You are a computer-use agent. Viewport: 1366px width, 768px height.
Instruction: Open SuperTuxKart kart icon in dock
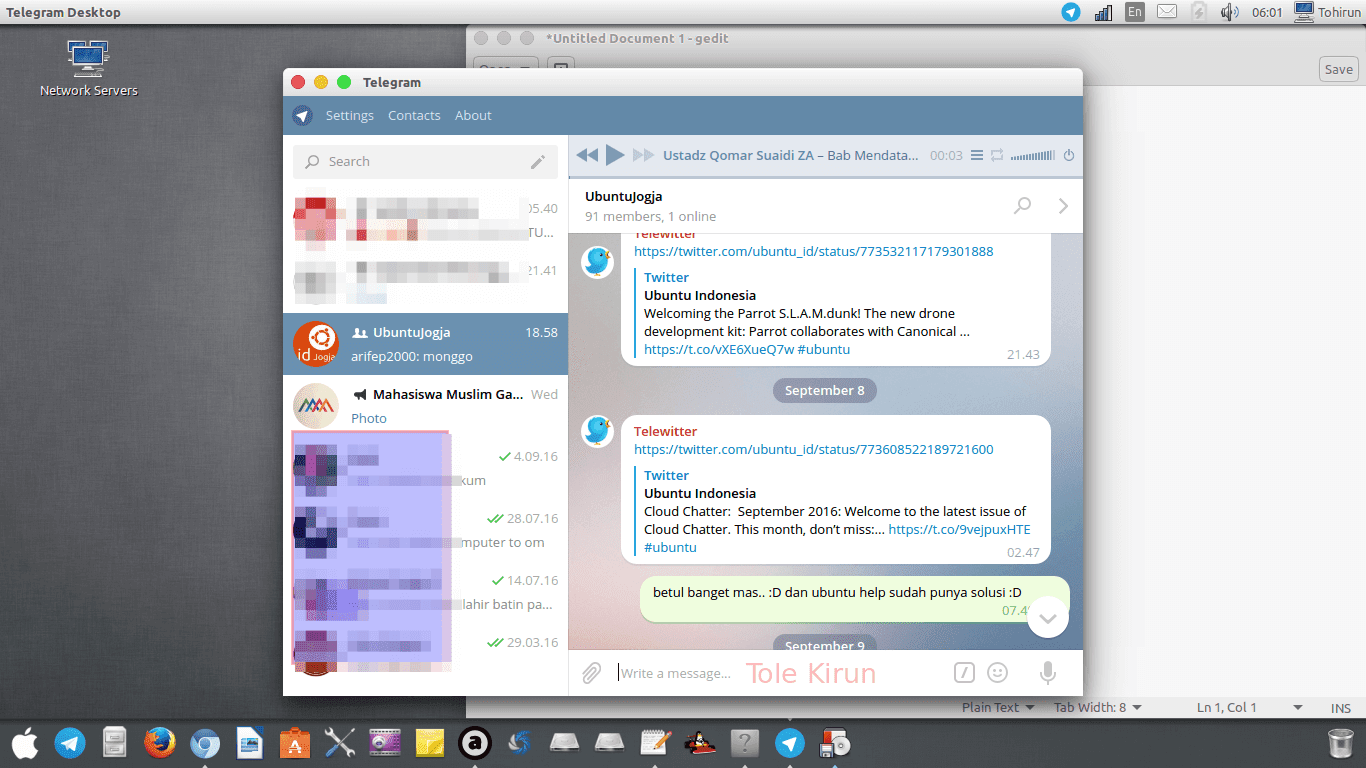[699, 743]
